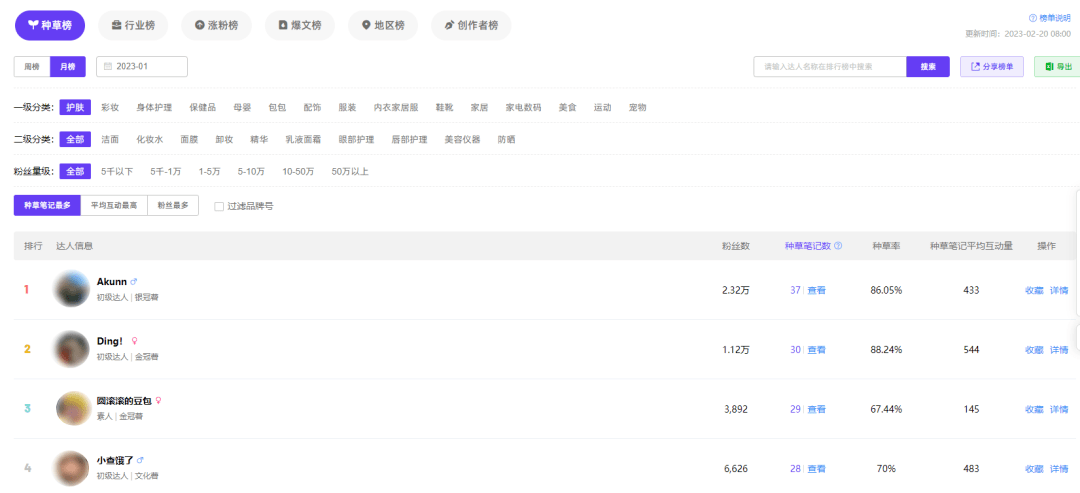This screenshot has height=493, width=1080.
Task: Filter fans by 1-5万
Action: pyautogui.click(x=209, y=171)
